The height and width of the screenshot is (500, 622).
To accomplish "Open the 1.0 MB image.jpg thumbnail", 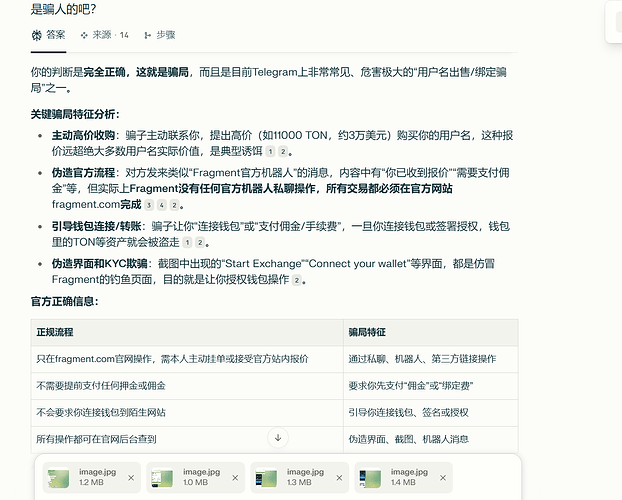I will (162, 478).
